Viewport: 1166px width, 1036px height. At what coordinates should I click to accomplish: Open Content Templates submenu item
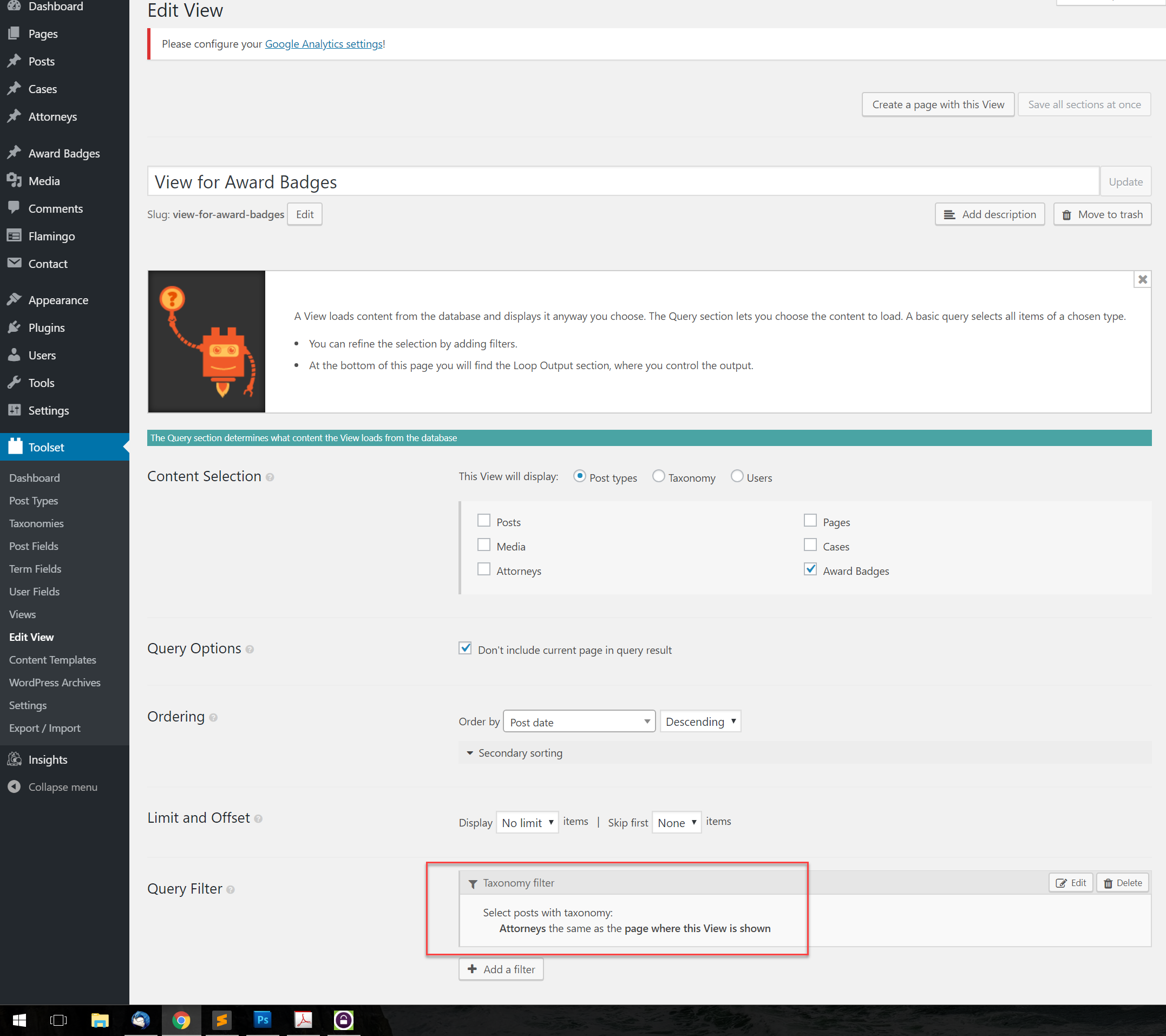coord(53,659)
